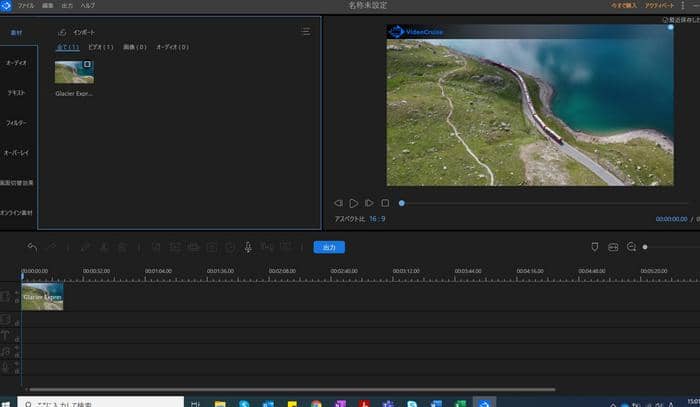
Task: Click the timeline zoom slider handle
Action: pyautogui.click(x=645, y=247)
